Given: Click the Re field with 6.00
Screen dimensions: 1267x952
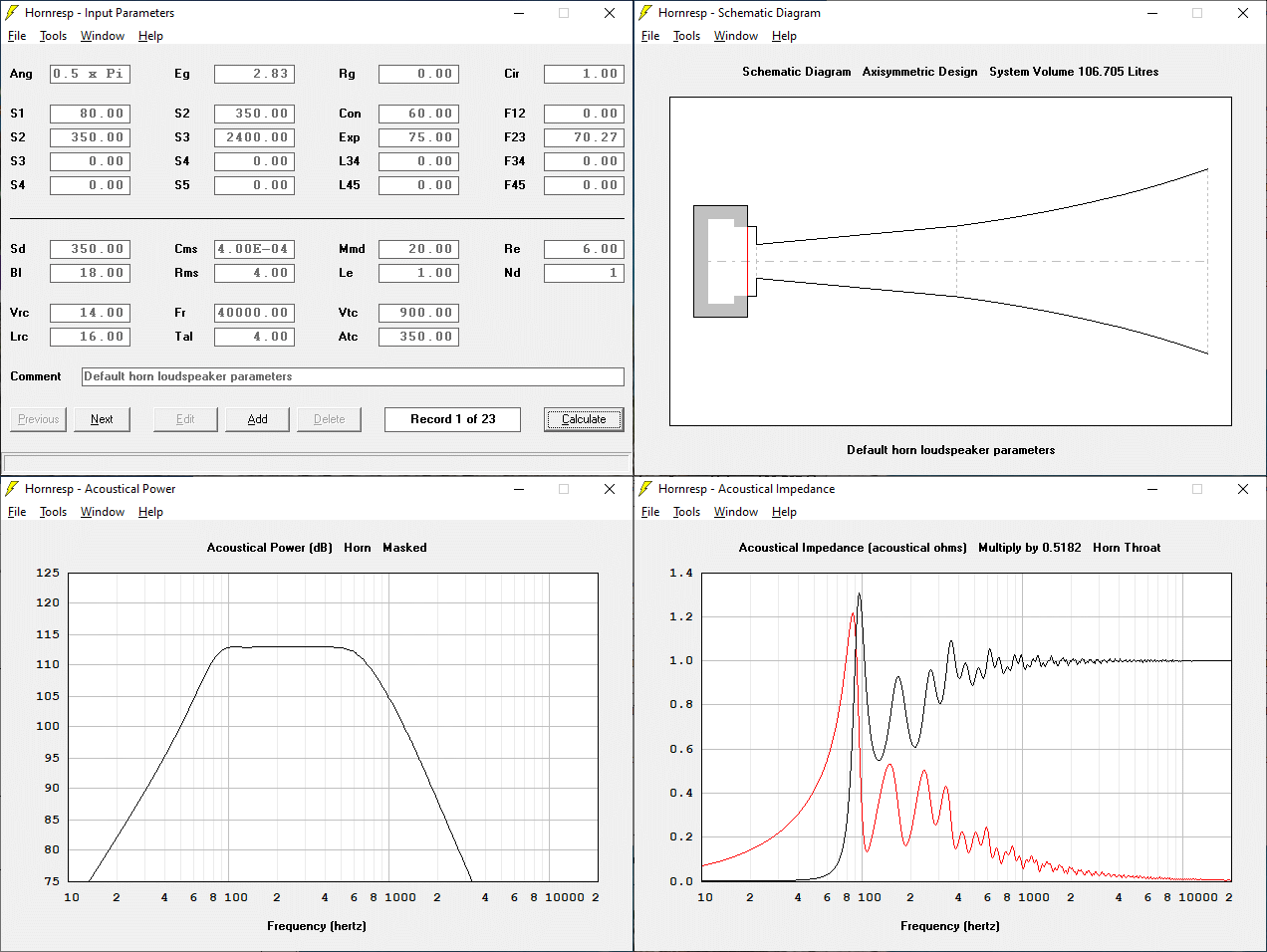Looking at the screenshot, I should pos(584,249).
